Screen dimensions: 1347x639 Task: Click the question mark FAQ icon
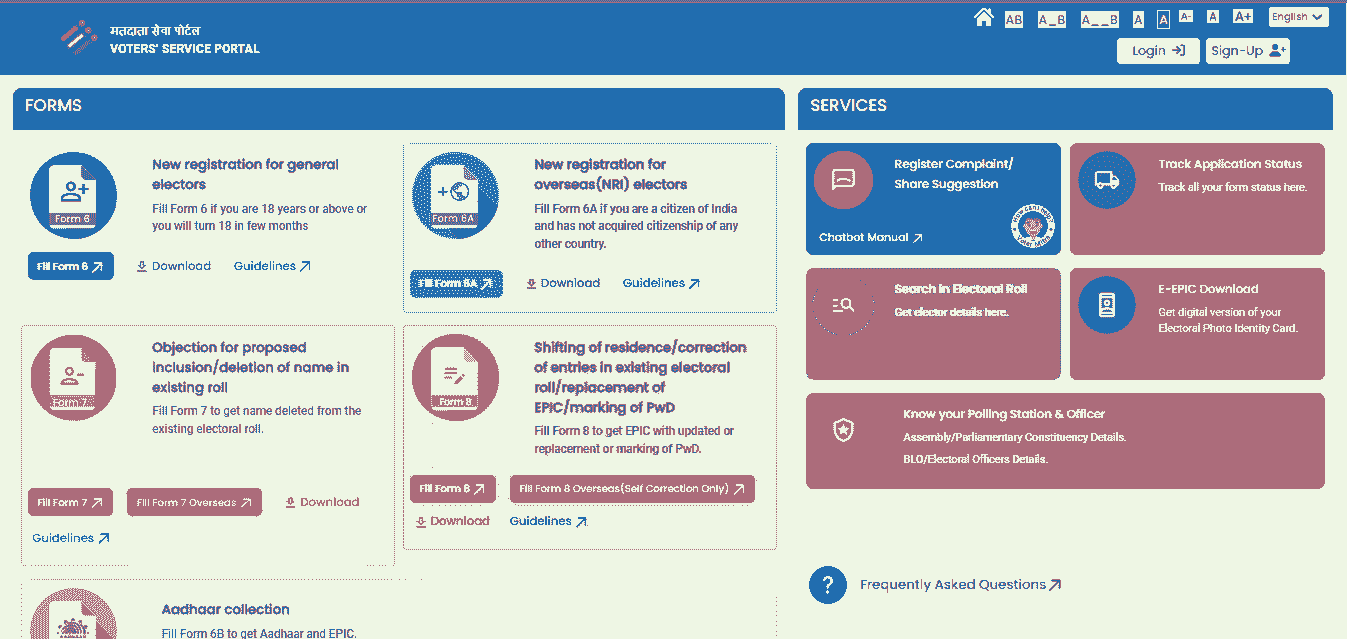click(x=827, y=584)
